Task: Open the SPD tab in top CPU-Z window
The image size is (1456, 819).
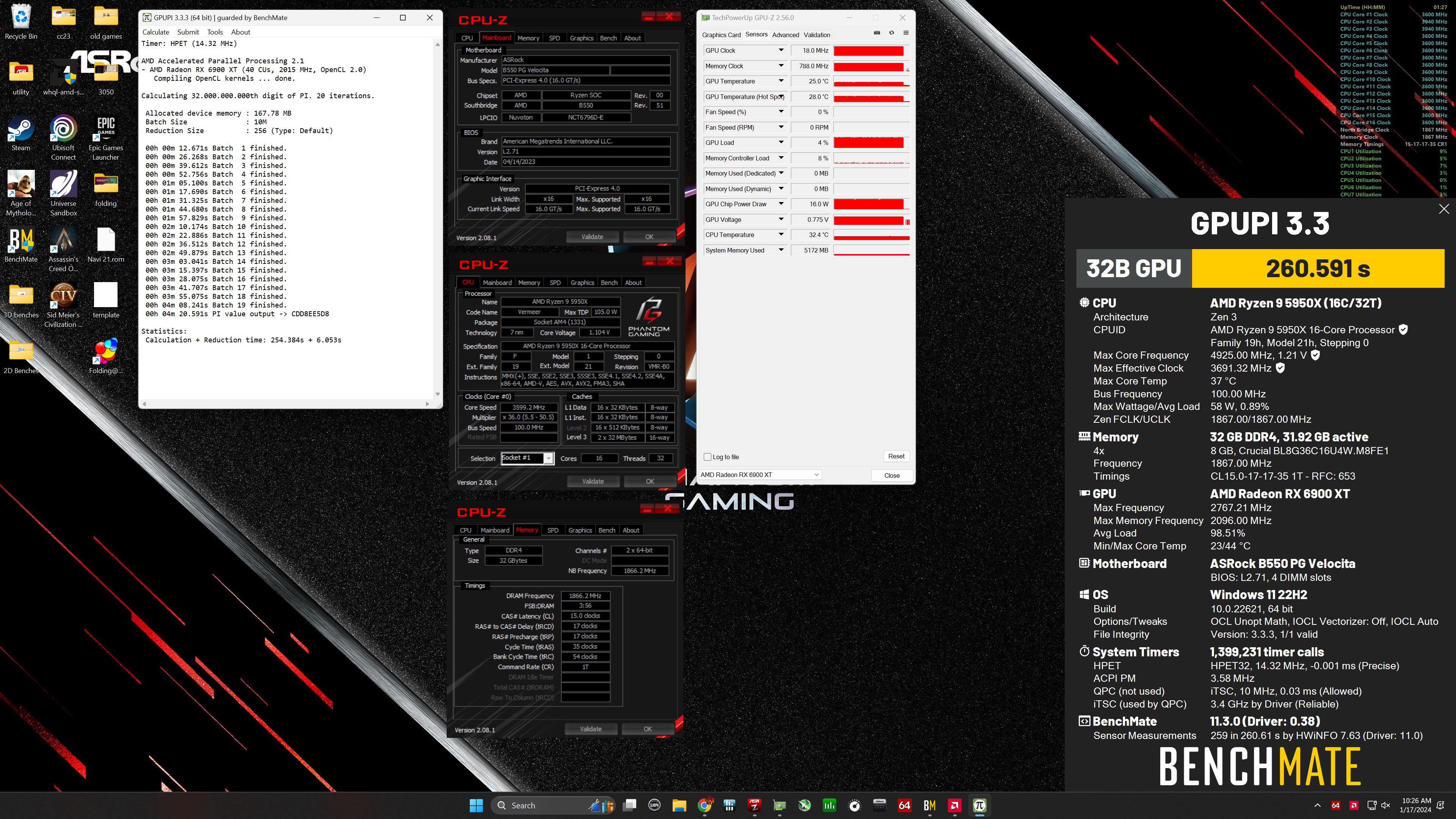Action: (x=554, y=38)
